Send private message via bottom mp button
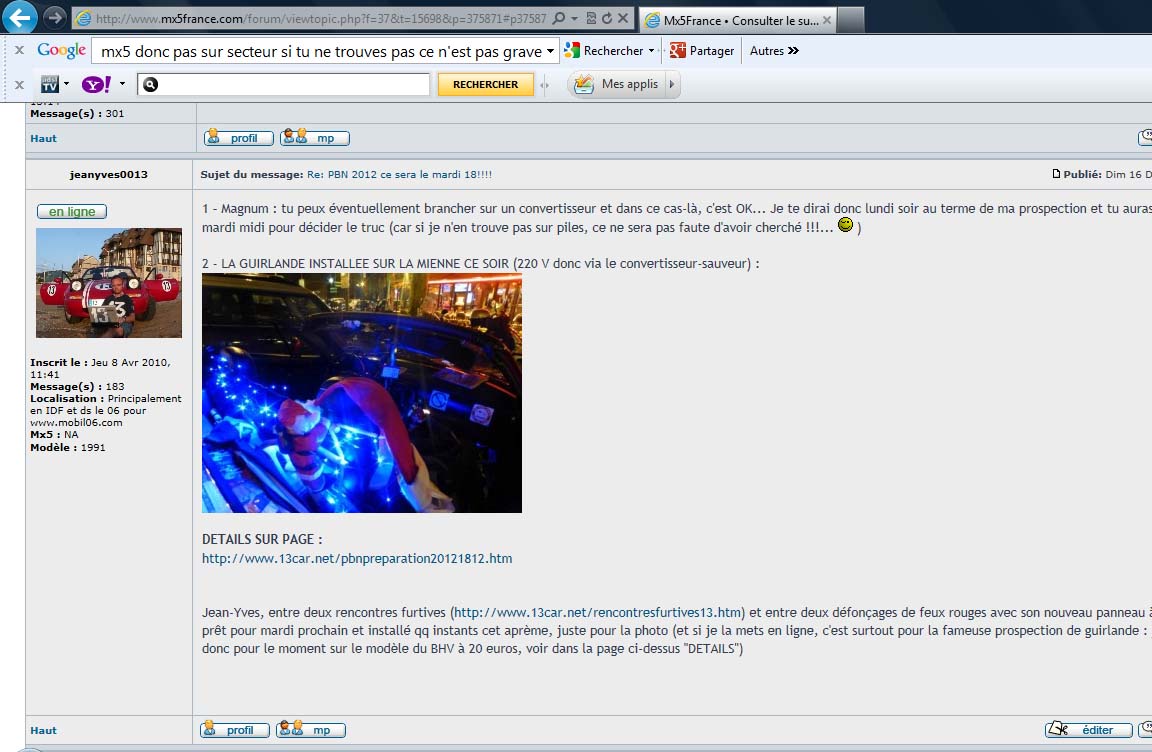This screenshot has height=752, width=1152. (311, 730)
